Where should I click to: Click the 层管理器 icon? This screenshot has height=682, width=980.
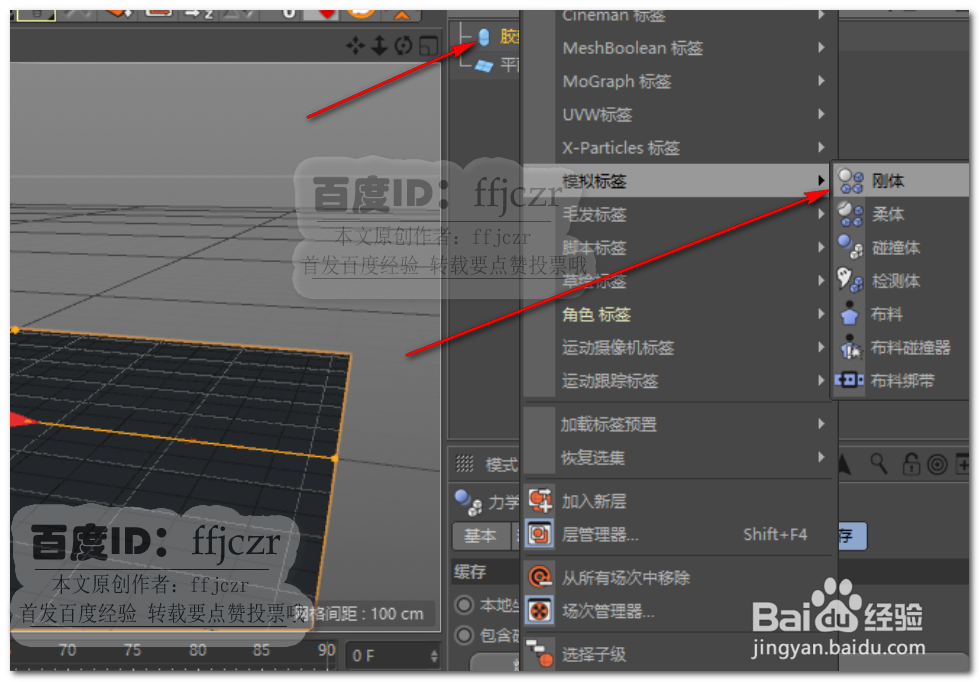[539, 534]
